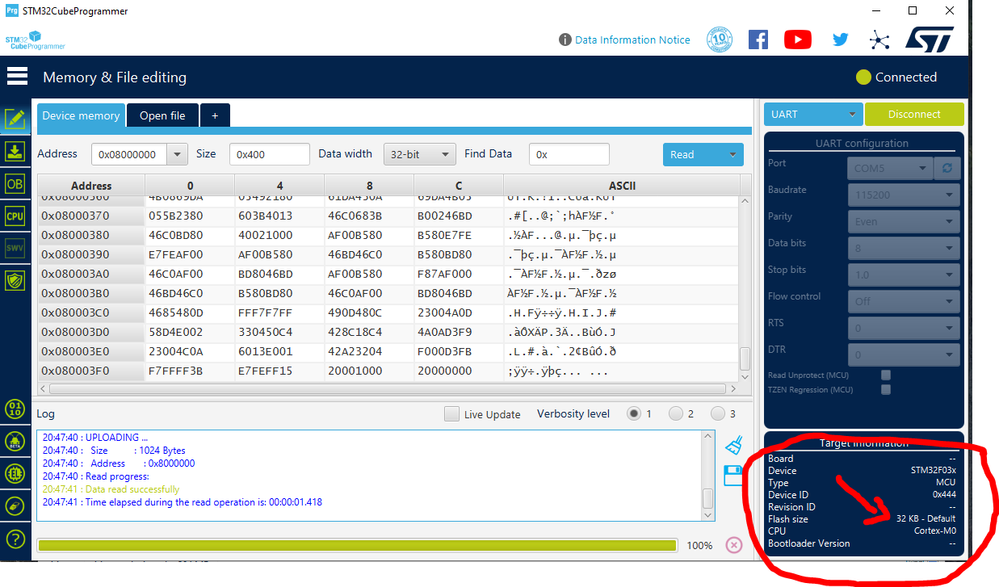Open the registers 0110 binary icon

click(15, 409)
